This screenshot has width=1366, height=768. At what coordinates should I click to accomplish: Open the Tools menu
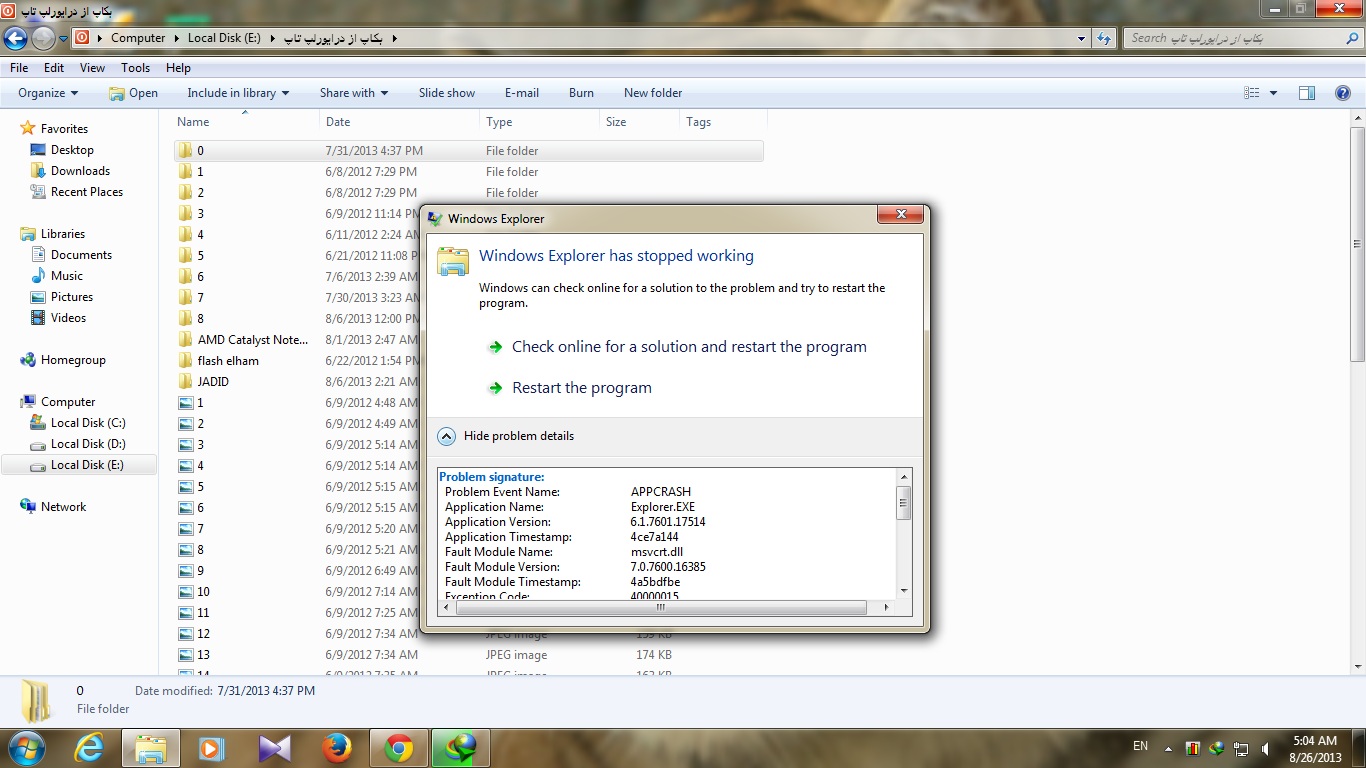pyautogui.click(x=135, y=68)
